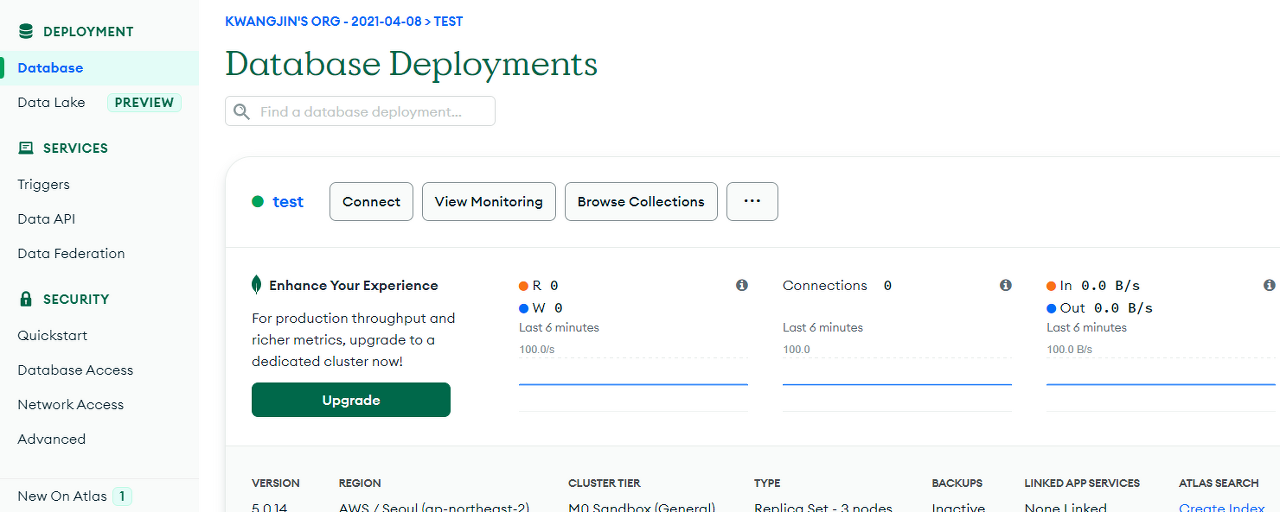This screenshot has width=1280, height=512.
Task: Click the Security lock icon
Action: [x=26, y=299]
